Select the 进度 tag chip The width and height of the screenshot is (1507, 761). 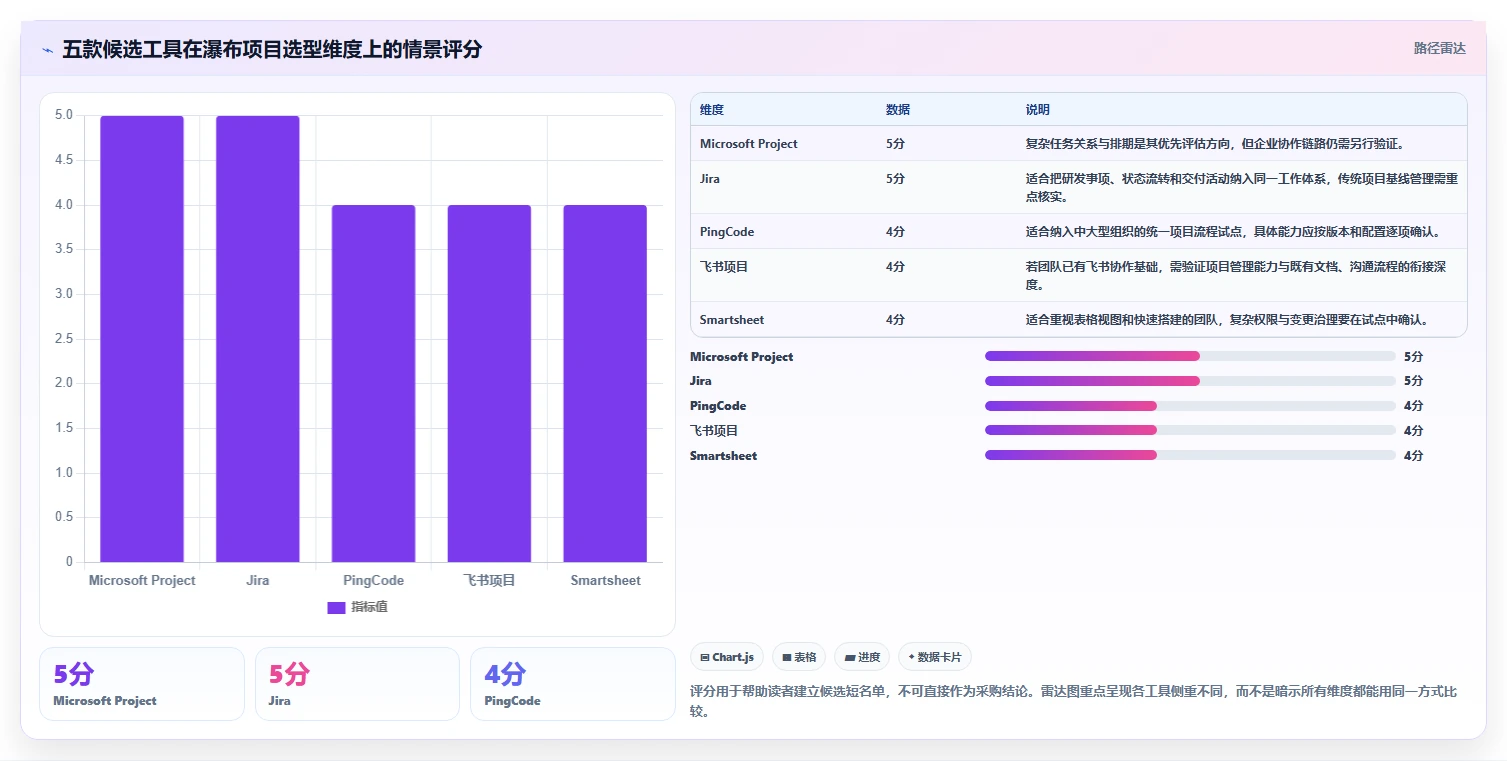(x=862, y=657)
